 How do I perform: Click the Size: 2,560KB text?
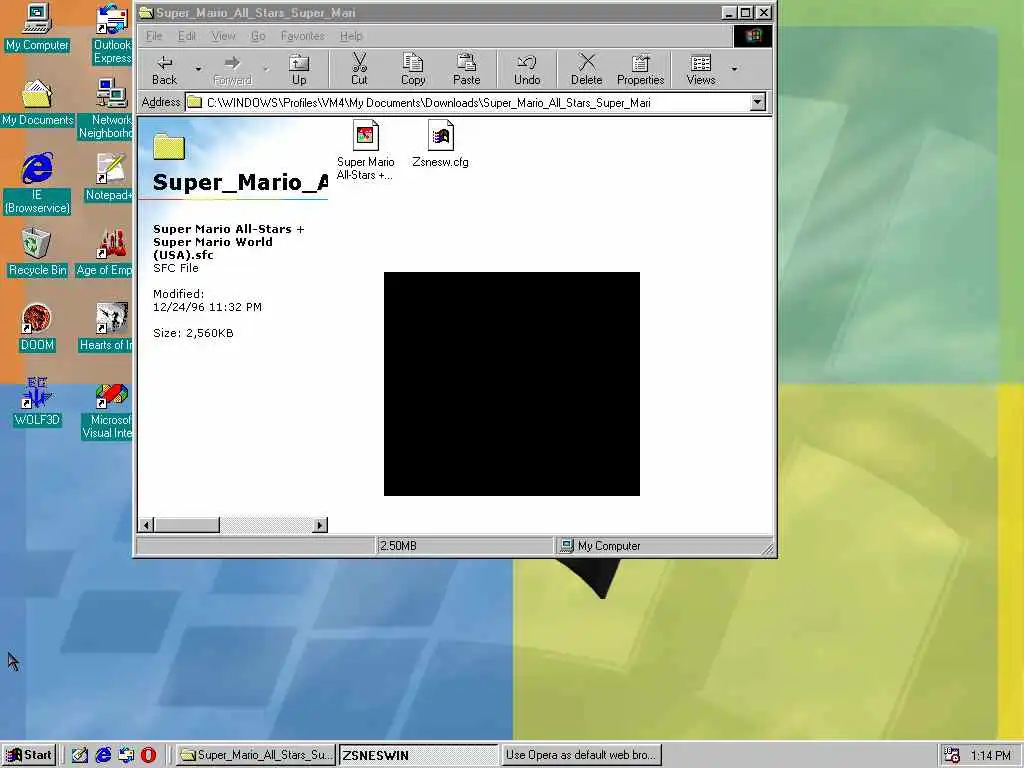pos(193,333)
